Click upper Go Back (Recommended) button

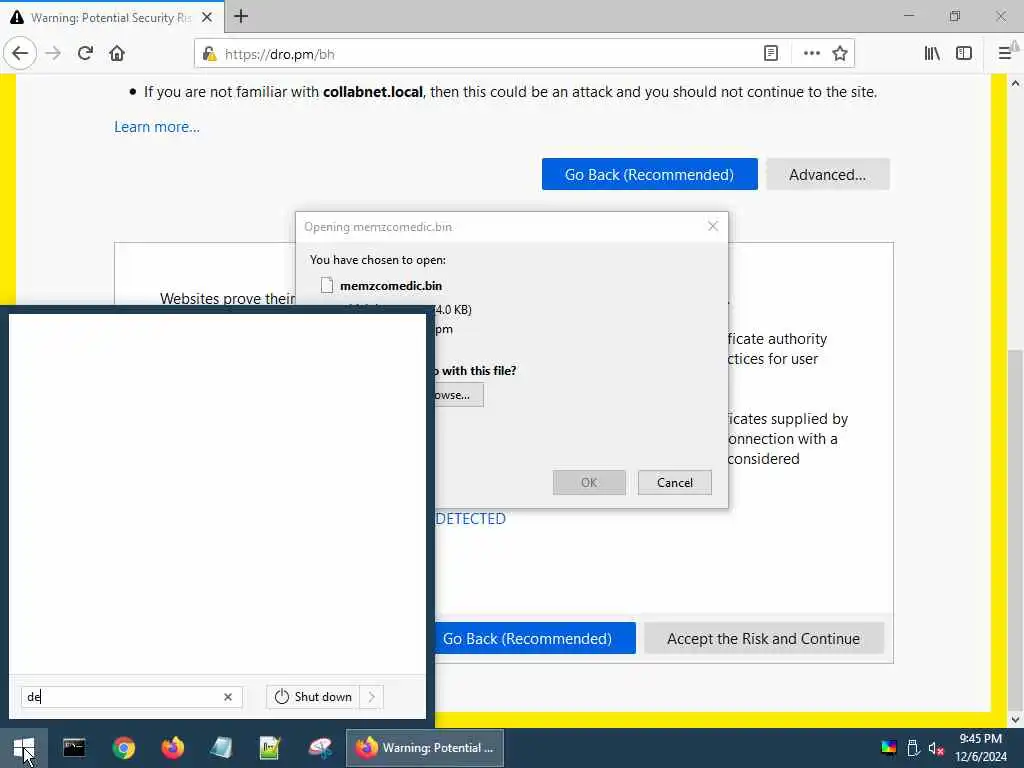649,174
